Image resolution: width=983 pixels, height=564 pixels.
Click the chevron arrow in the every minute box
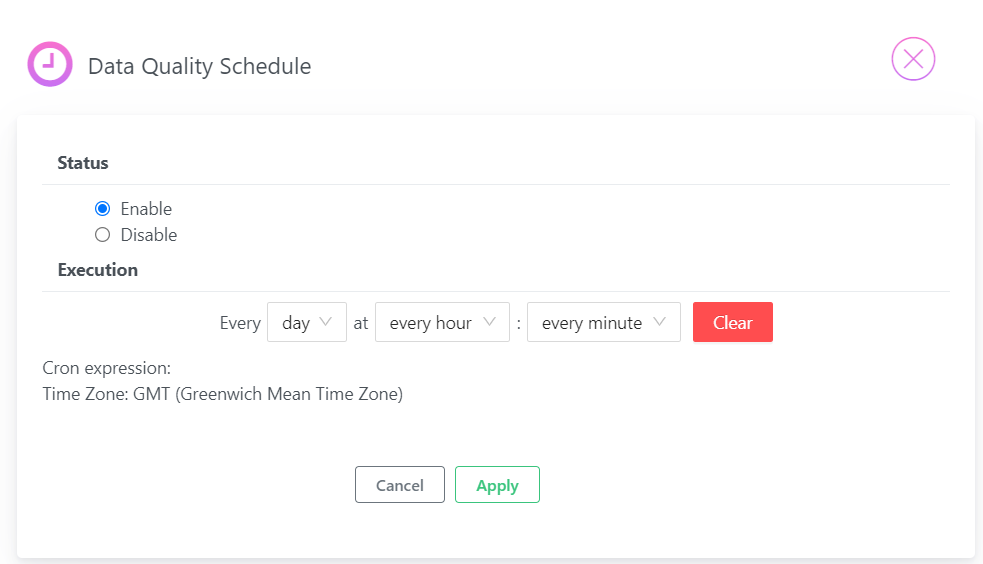tap(660, 321)
